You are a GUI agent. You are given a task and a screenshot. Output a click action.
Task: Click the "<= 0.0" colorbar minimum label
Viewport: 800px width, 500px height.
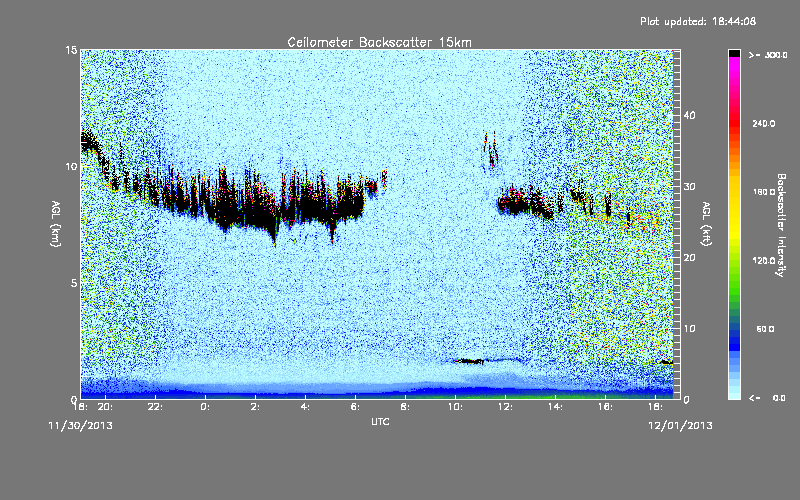point(767,397)
